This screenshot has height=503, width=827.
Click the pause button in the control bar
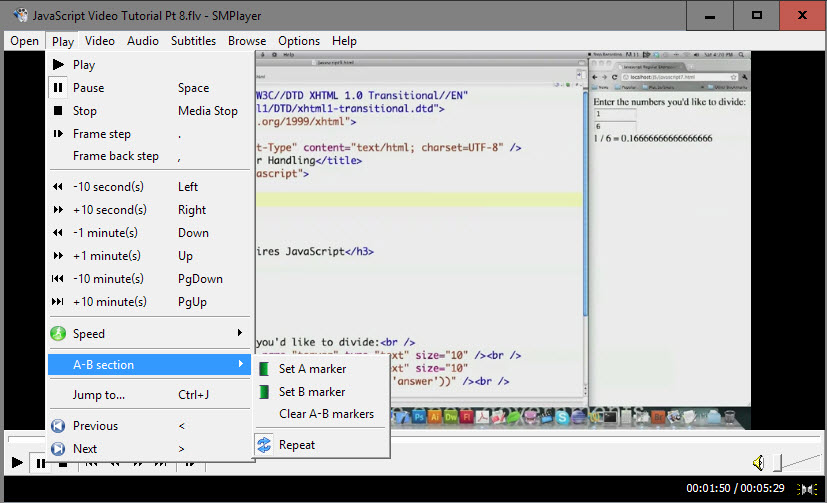coord(39,463)
